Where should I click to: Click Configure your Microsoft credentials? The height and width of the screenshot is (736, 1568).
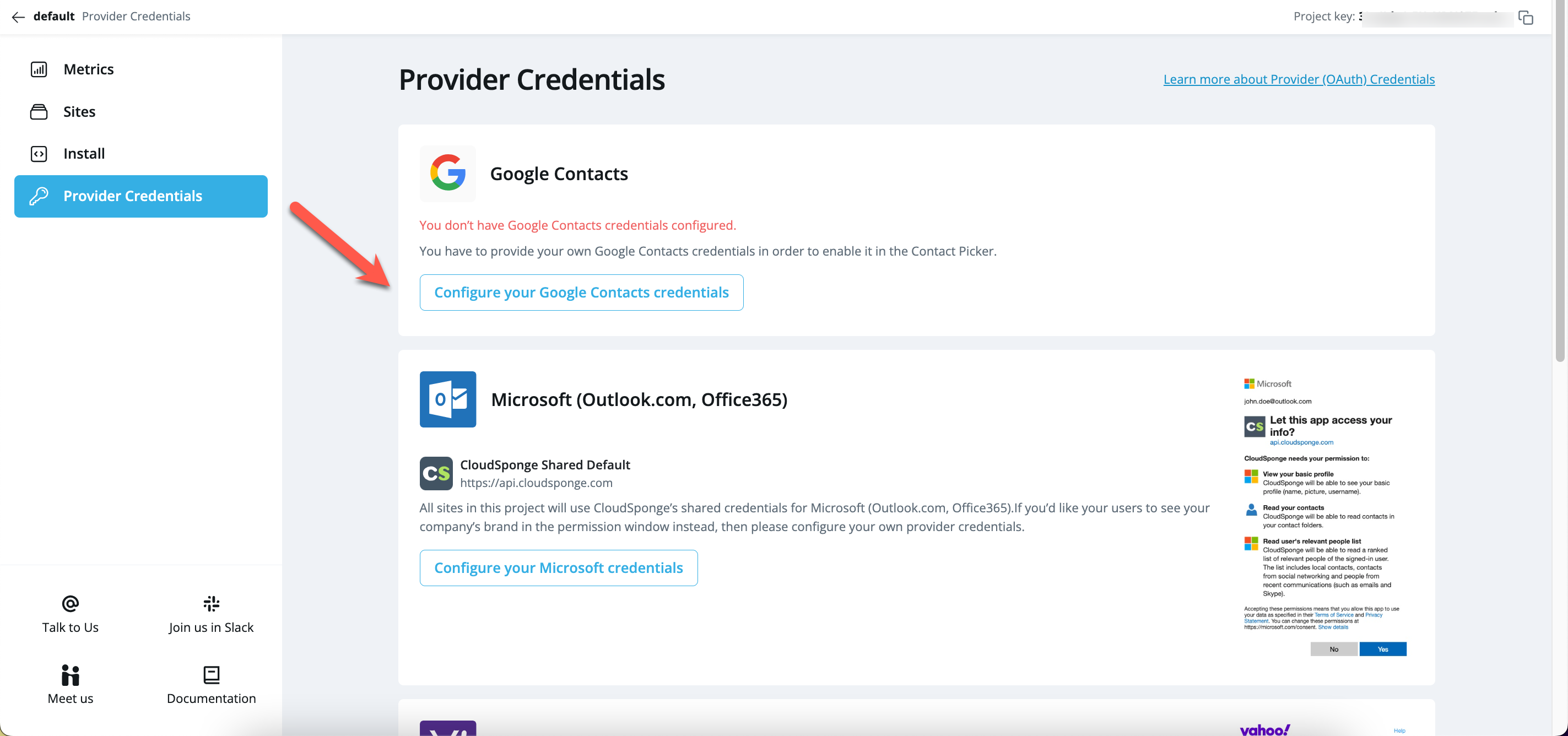coord(558,567)
